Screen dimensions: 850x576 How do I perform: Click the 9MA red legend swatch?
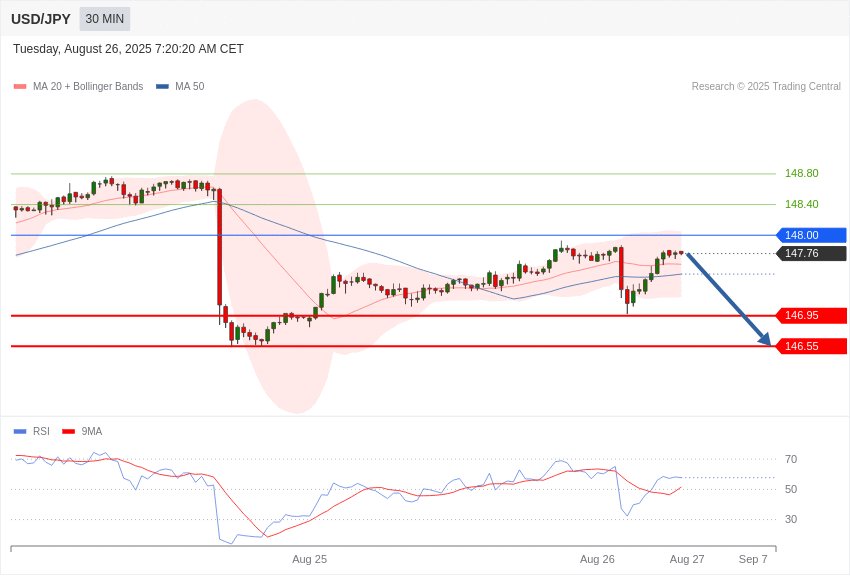[69, 431]
